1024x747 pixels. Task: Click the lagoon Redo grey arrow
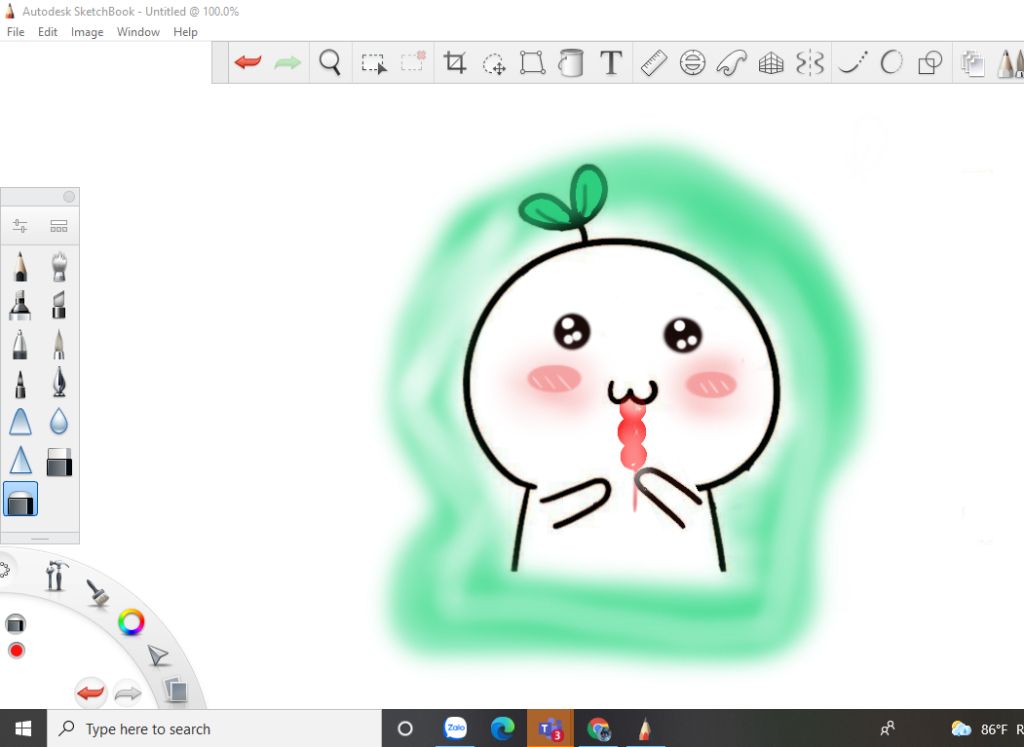128,693
